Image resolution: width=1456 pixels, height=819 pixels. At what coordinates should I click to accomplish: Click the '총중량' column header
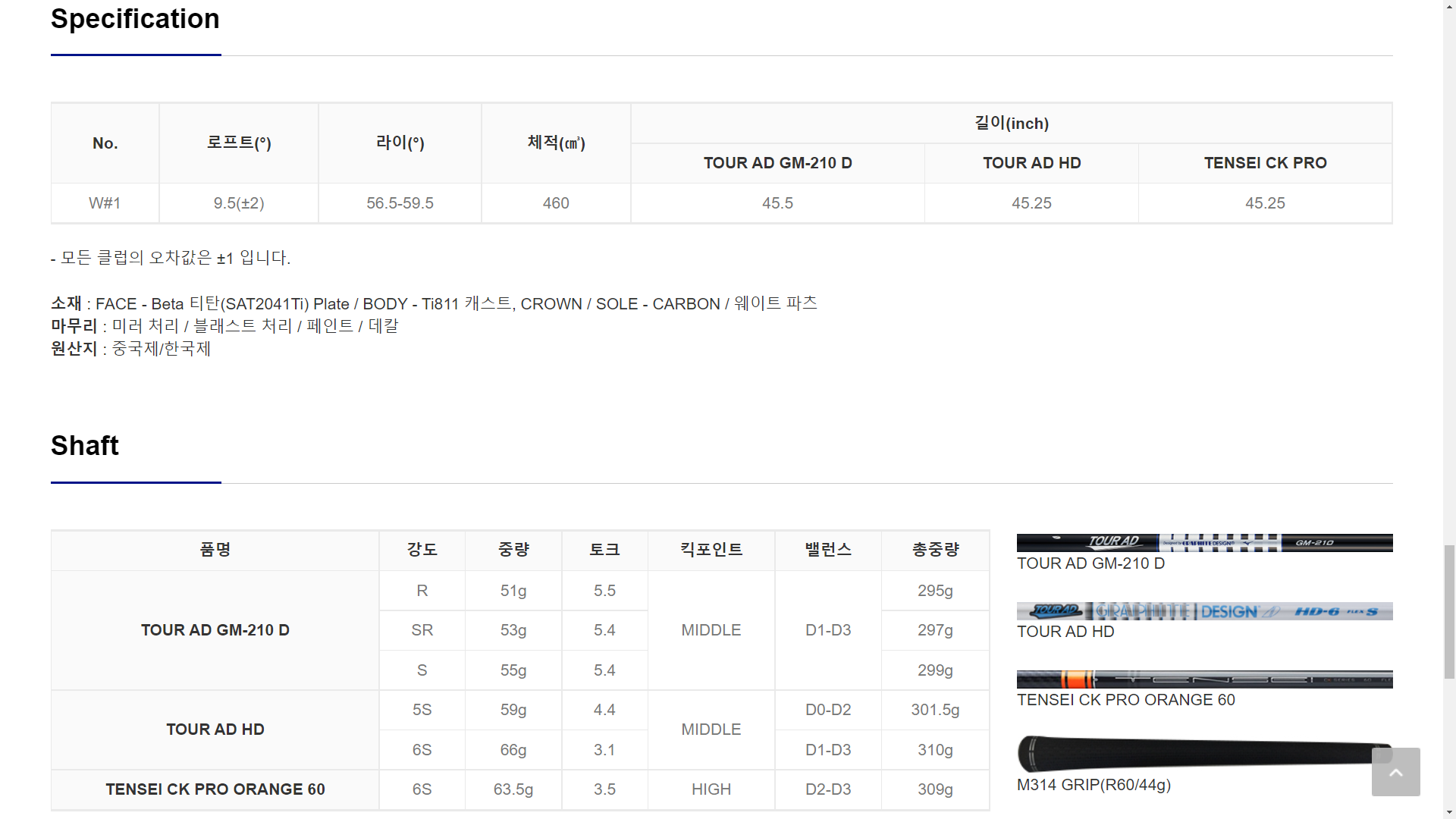[x=936, y=551]
